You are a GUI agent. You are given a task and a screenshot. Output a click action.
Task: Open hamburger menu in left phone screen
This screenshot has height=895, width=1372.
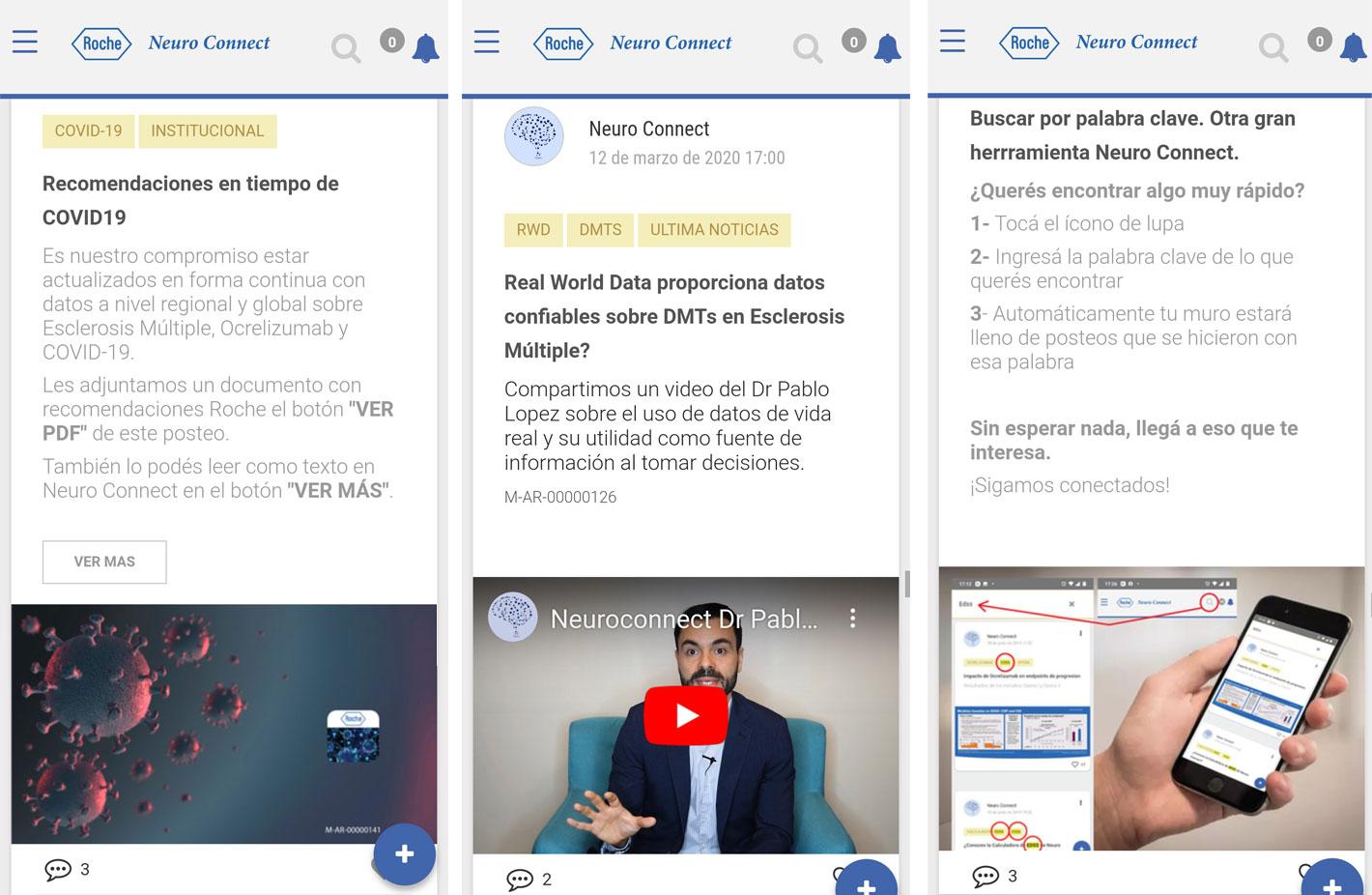click(x=25, y=42)
